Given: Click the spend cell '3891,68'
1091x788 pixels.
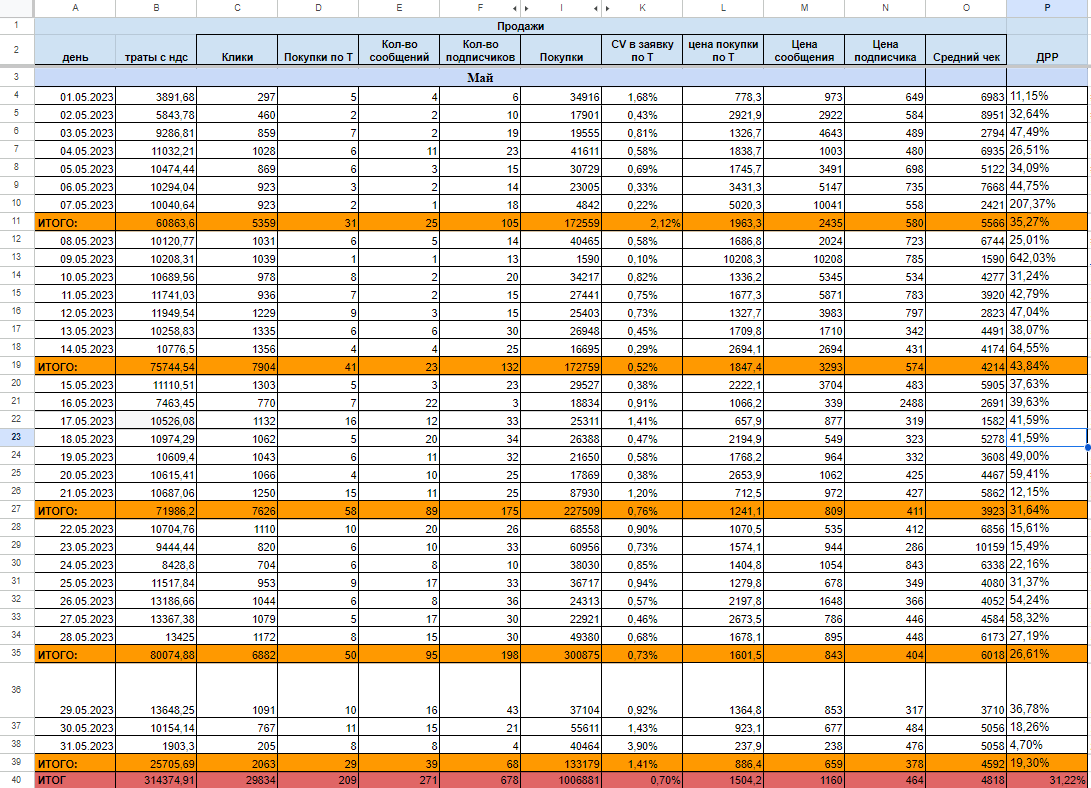Looking at the screenshot, I should (x=156, y=97).
